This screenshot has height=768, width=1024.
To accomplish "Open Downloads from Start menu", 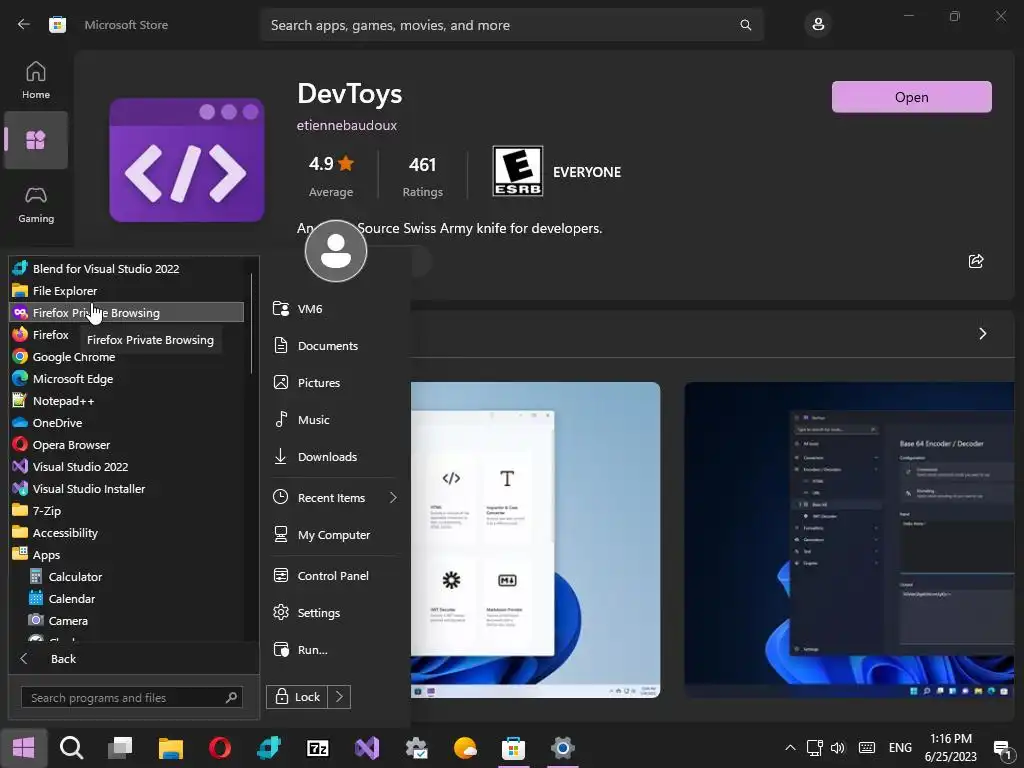I will tap(333, 456).
